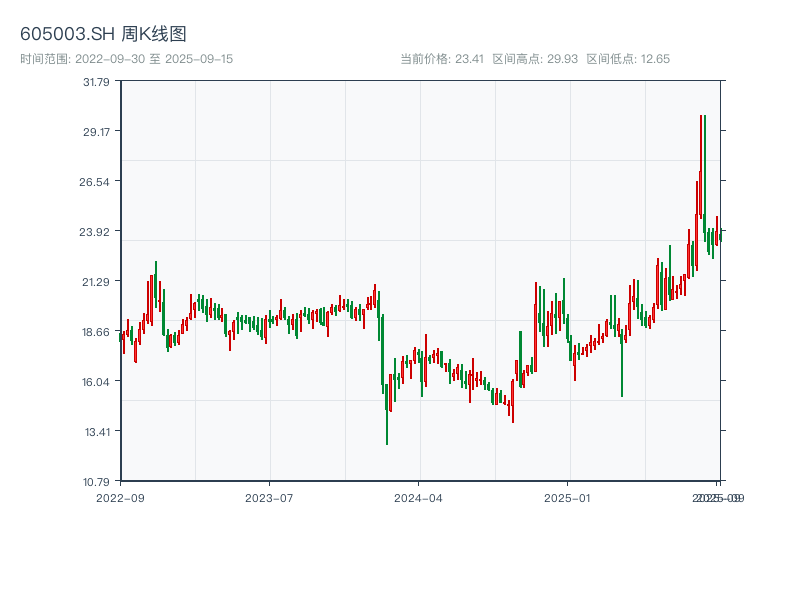800x600 pixels.
Task: Click the y-axis label 29.17
Action: [x=96, y=132]
